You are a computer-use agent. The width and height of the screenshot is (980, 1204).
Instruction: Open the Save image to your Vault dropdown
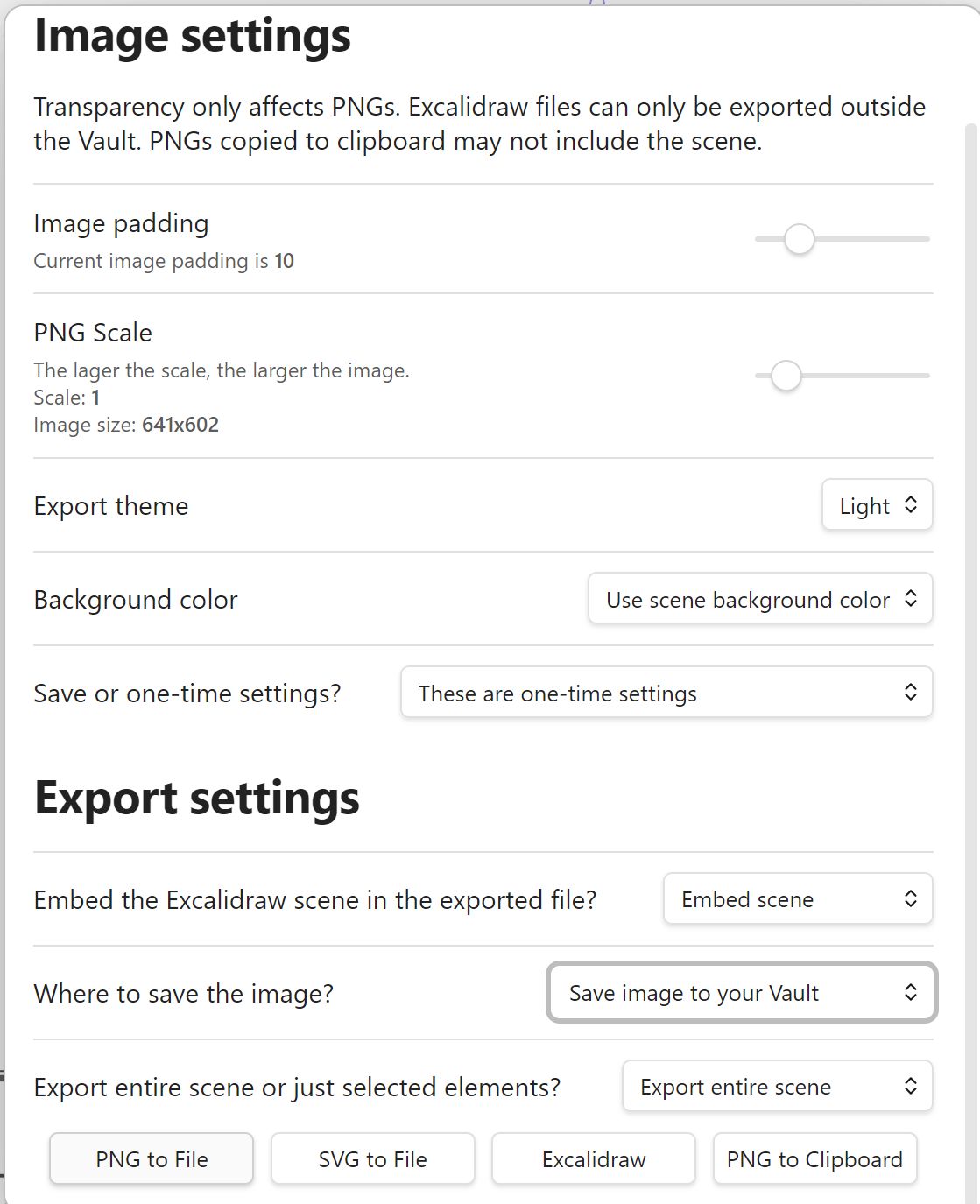click(742, 992)
